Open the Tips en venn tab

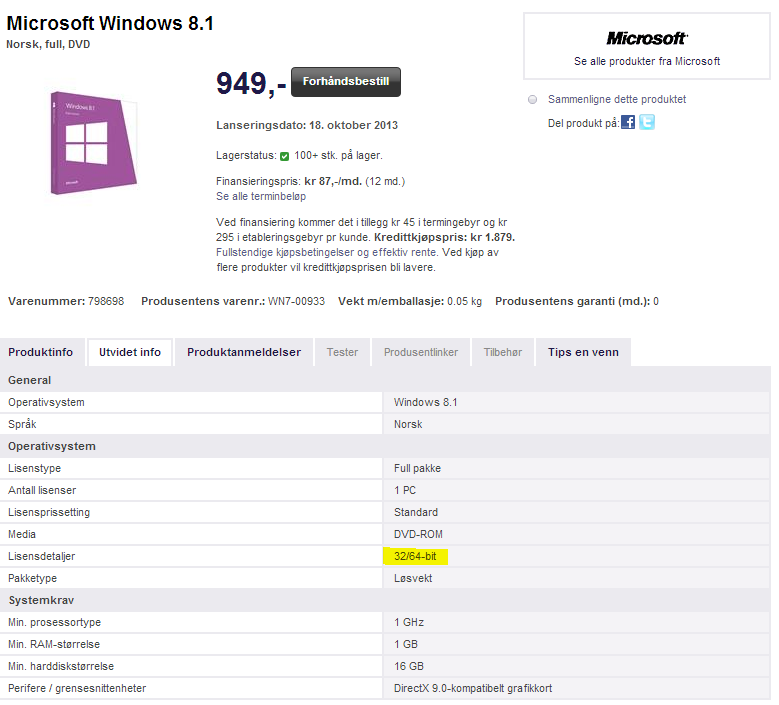(583, 352)
